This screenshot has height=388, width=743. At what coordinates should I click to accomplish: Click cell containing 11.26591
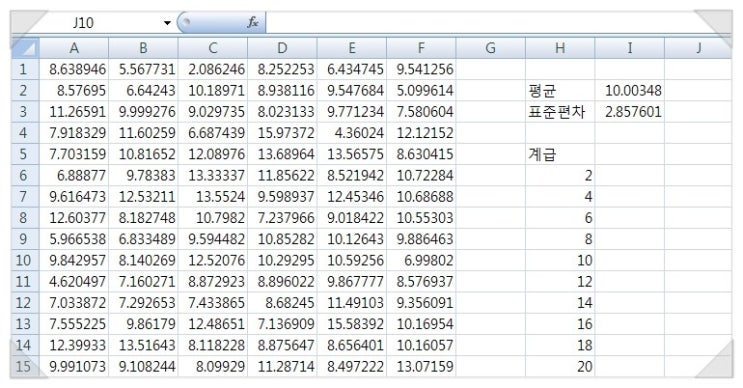tap(74, 112)
